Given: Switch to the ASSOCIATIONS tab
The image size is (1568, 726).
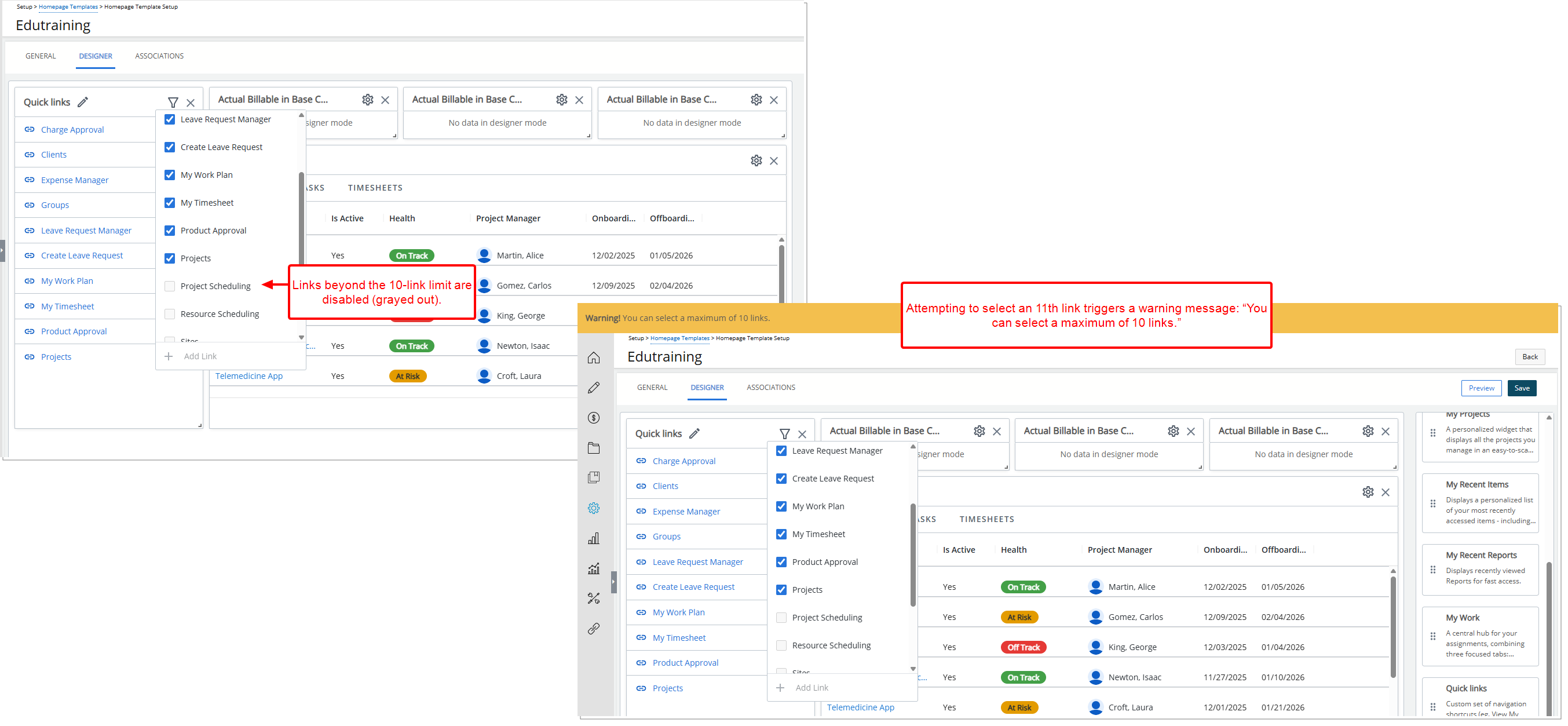Looking at the screenshot, I should pos(770,388).
